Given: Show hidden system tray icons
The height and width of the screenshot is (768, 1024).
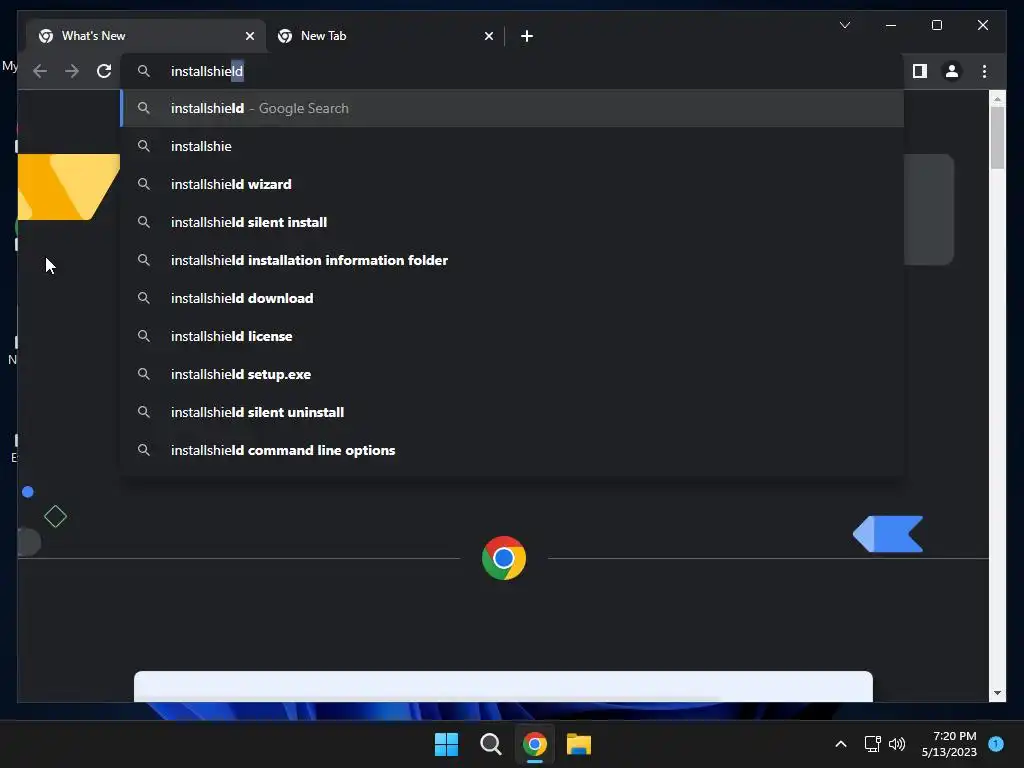Looking at the screenshot, I should 840,744.
